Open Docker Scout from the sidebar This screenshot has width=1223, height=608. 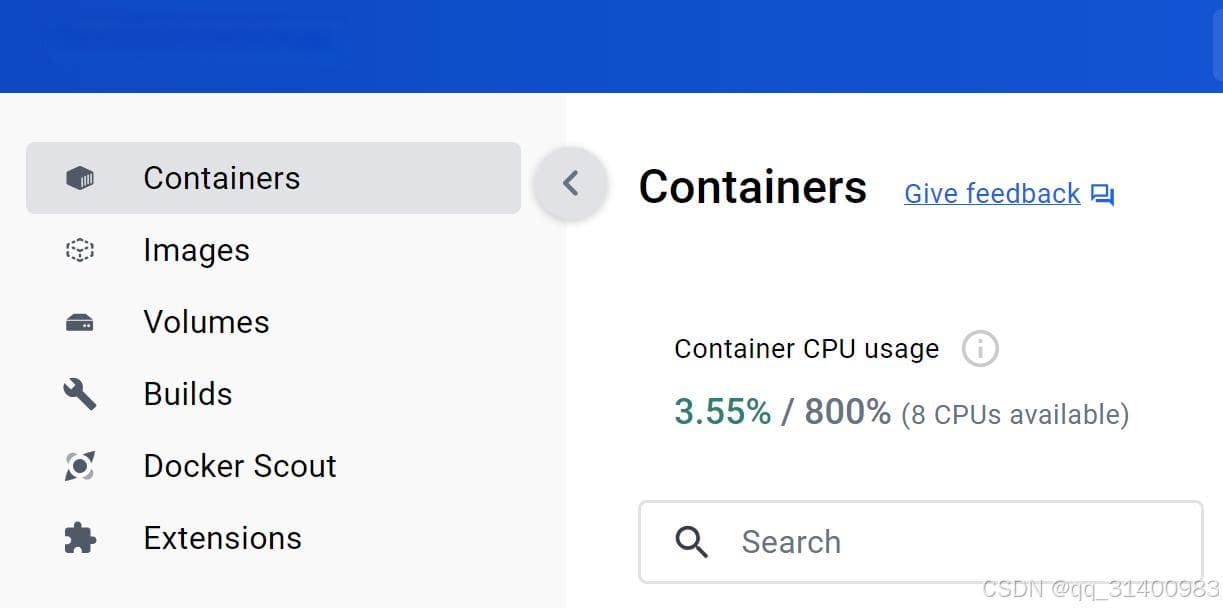click(273, 466)
